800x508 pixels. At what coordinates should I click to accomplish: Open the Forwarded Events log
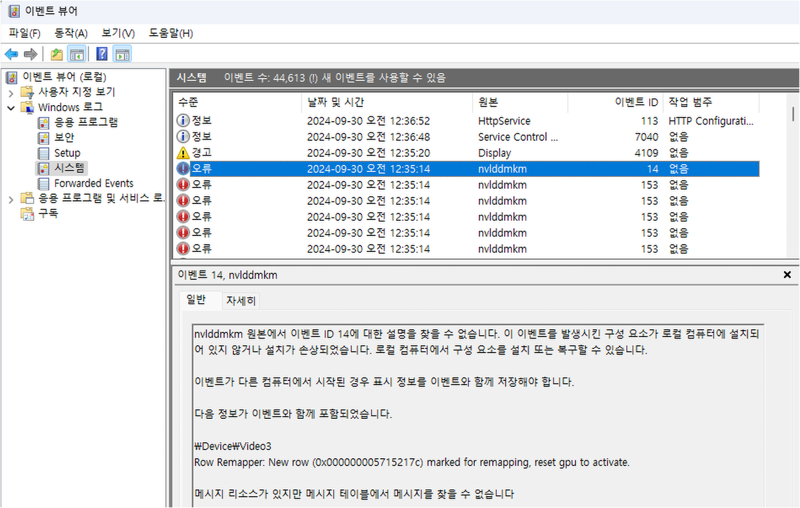[x=94, y=183]
